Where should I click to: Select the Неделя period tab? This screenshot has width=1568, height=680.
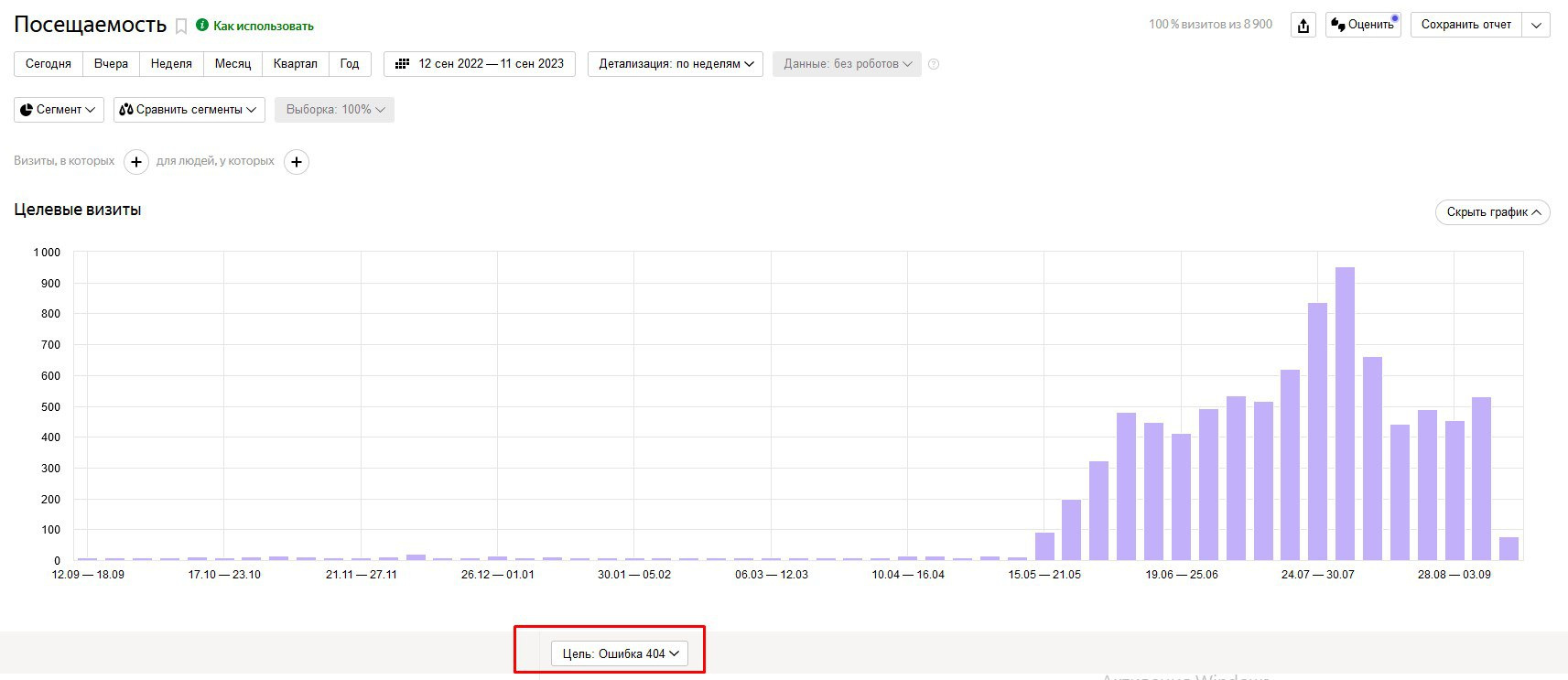pos(171,64)
